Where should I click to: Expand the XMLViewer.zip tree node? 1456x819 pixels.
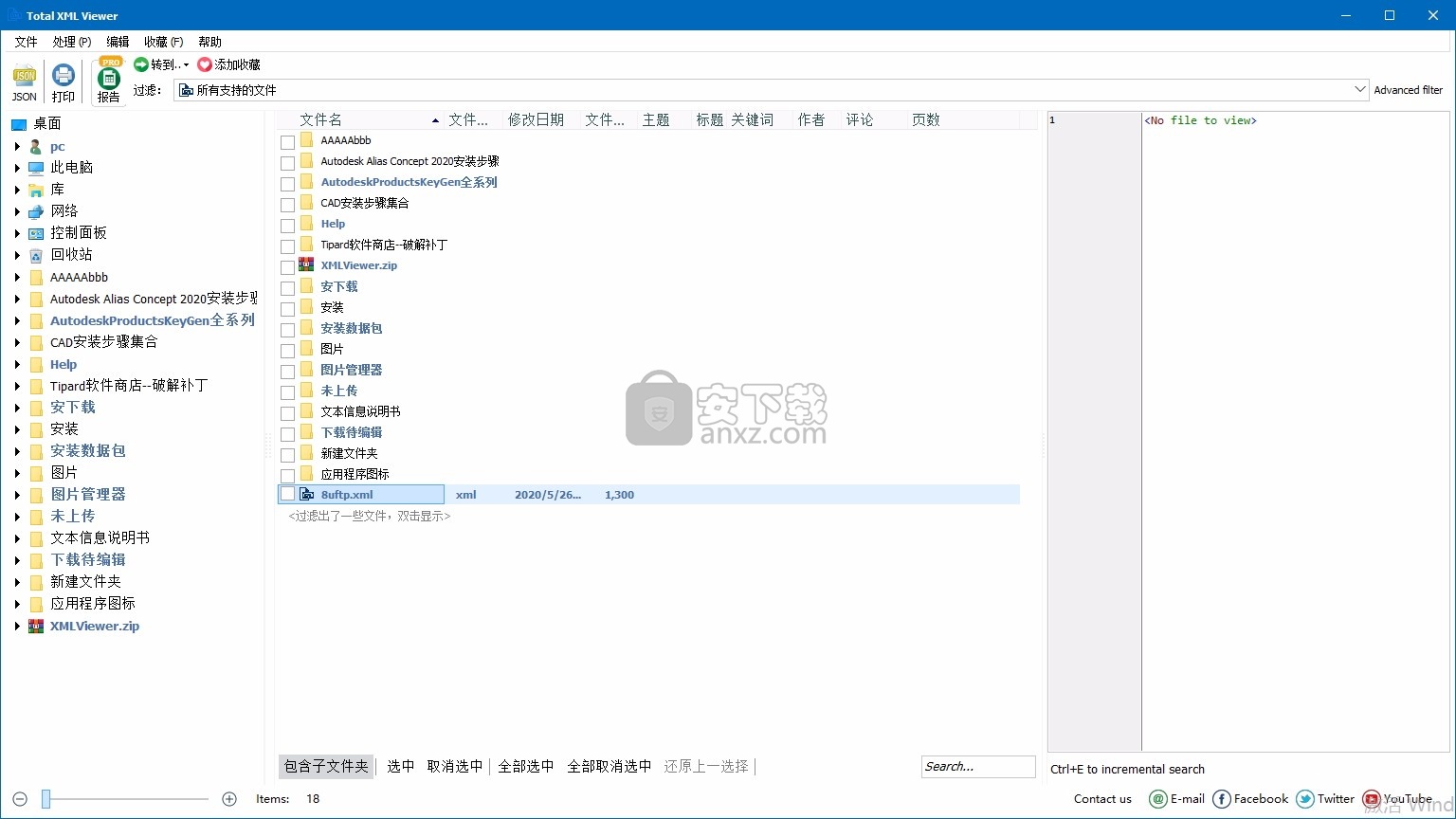17,626
